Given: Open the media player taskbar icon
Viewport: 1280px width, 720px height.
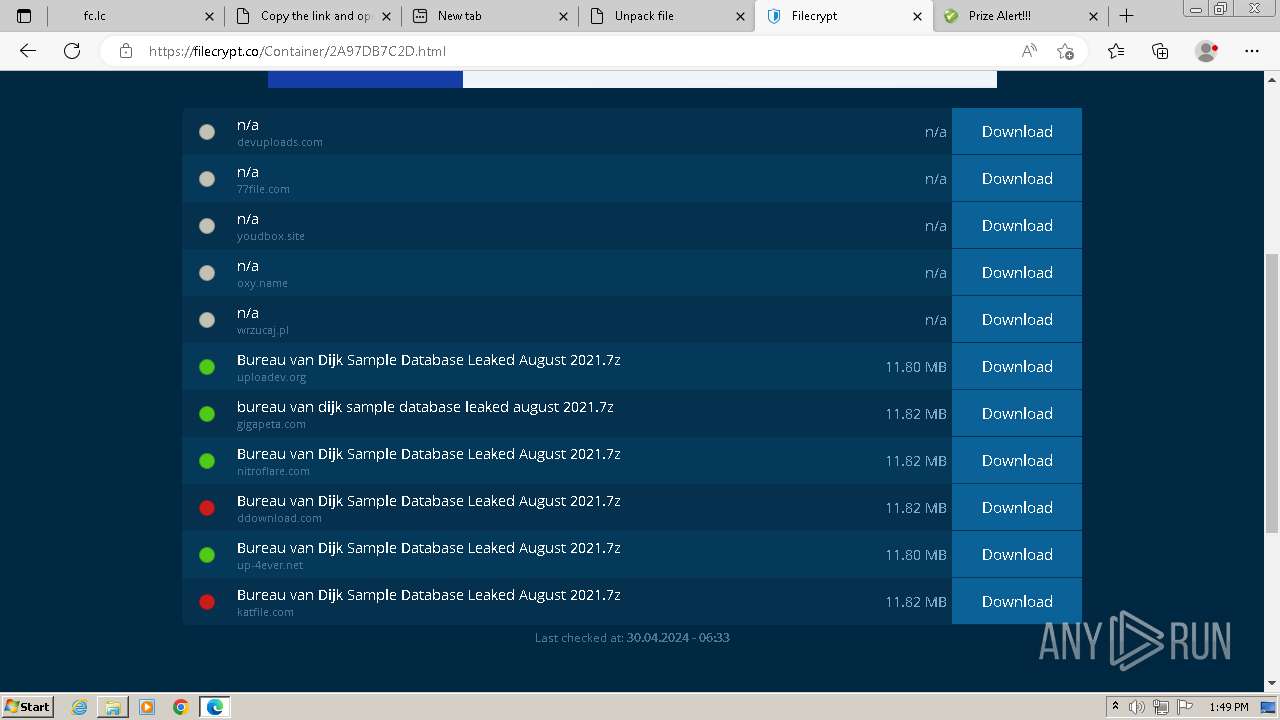Looking at the screenshot, I should pos(147,707).
